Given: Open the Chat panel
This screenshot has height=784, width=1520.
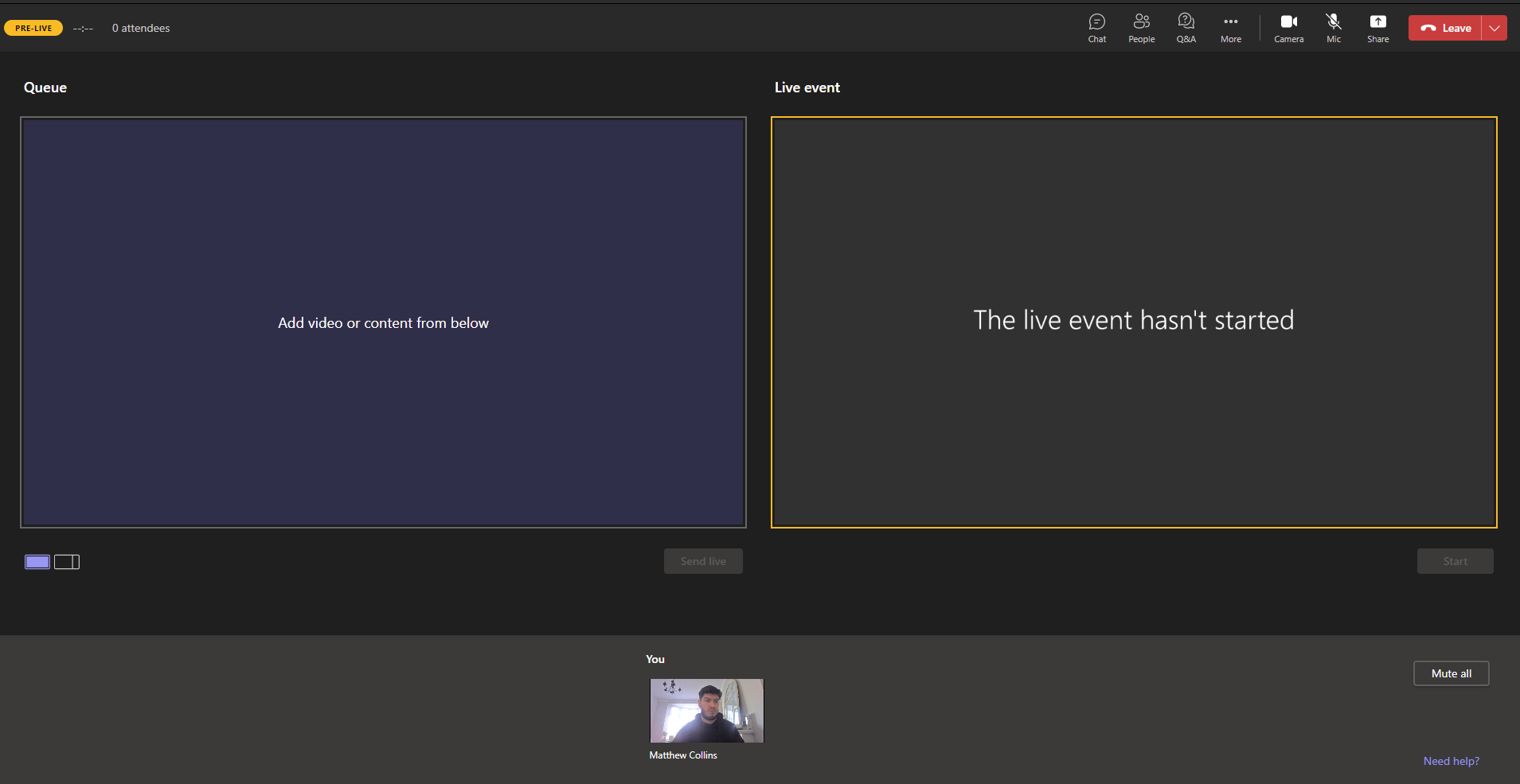Looking at the screenshot, I should (x=1096, y=28).
